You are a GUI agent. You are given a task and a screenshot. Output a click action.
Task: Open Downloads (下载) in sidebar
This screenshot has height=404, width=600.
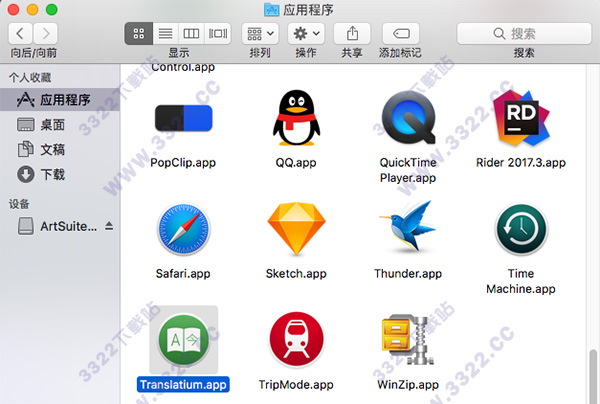[x=60, y=174]
